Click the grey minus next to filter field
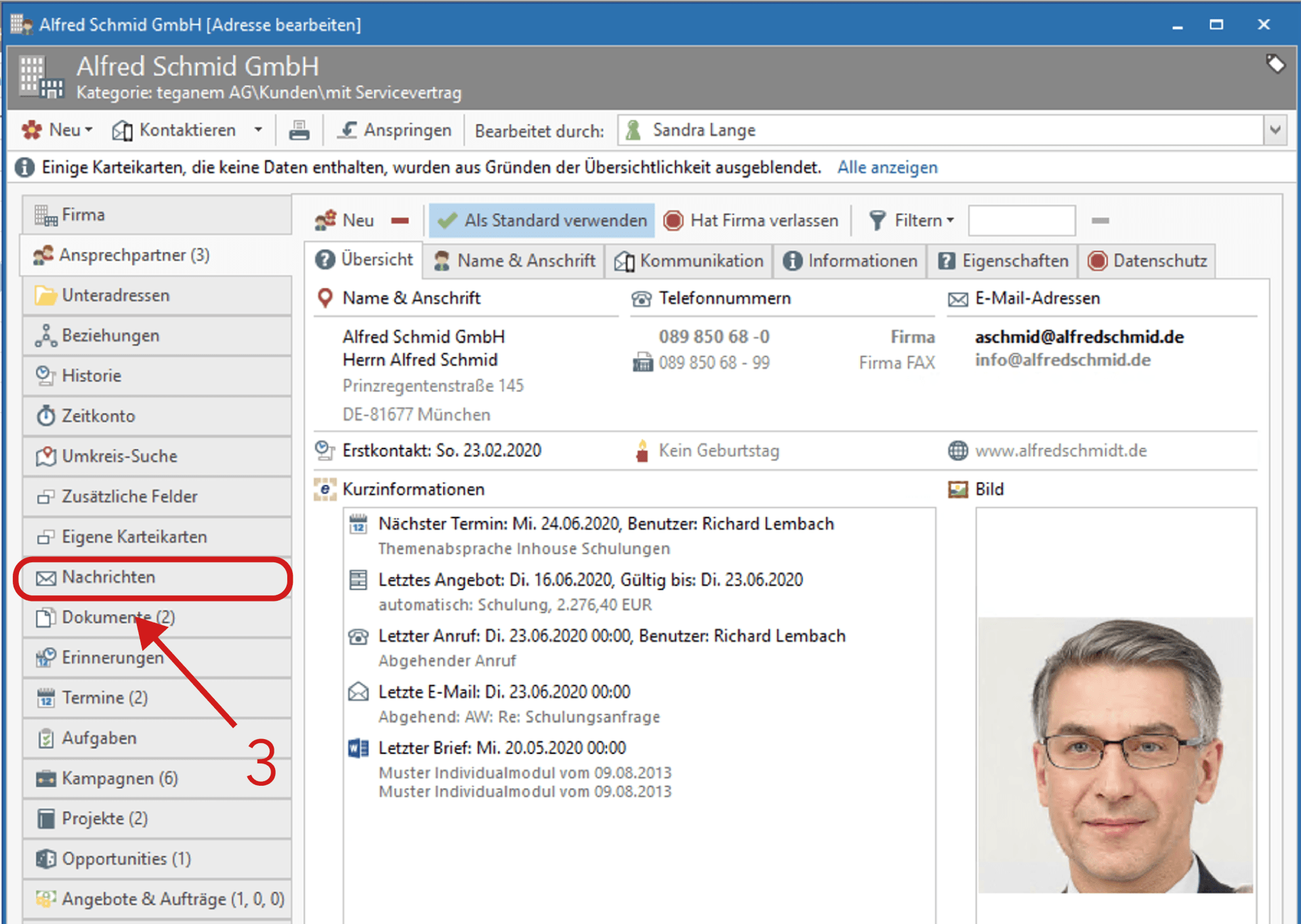This screenshot has height=924, width=1301. [1100, 221]
